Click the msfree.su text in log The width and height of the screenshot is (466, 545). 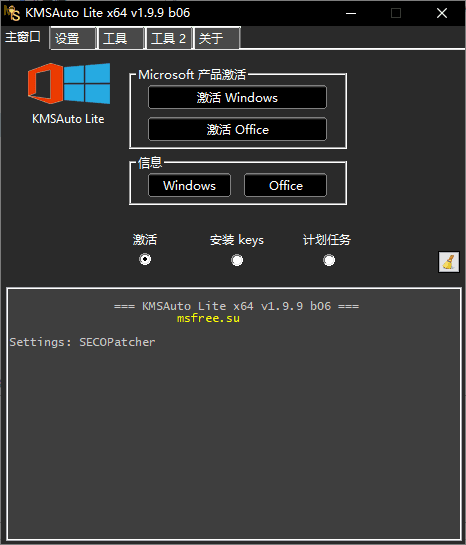[x=208, y=318]
